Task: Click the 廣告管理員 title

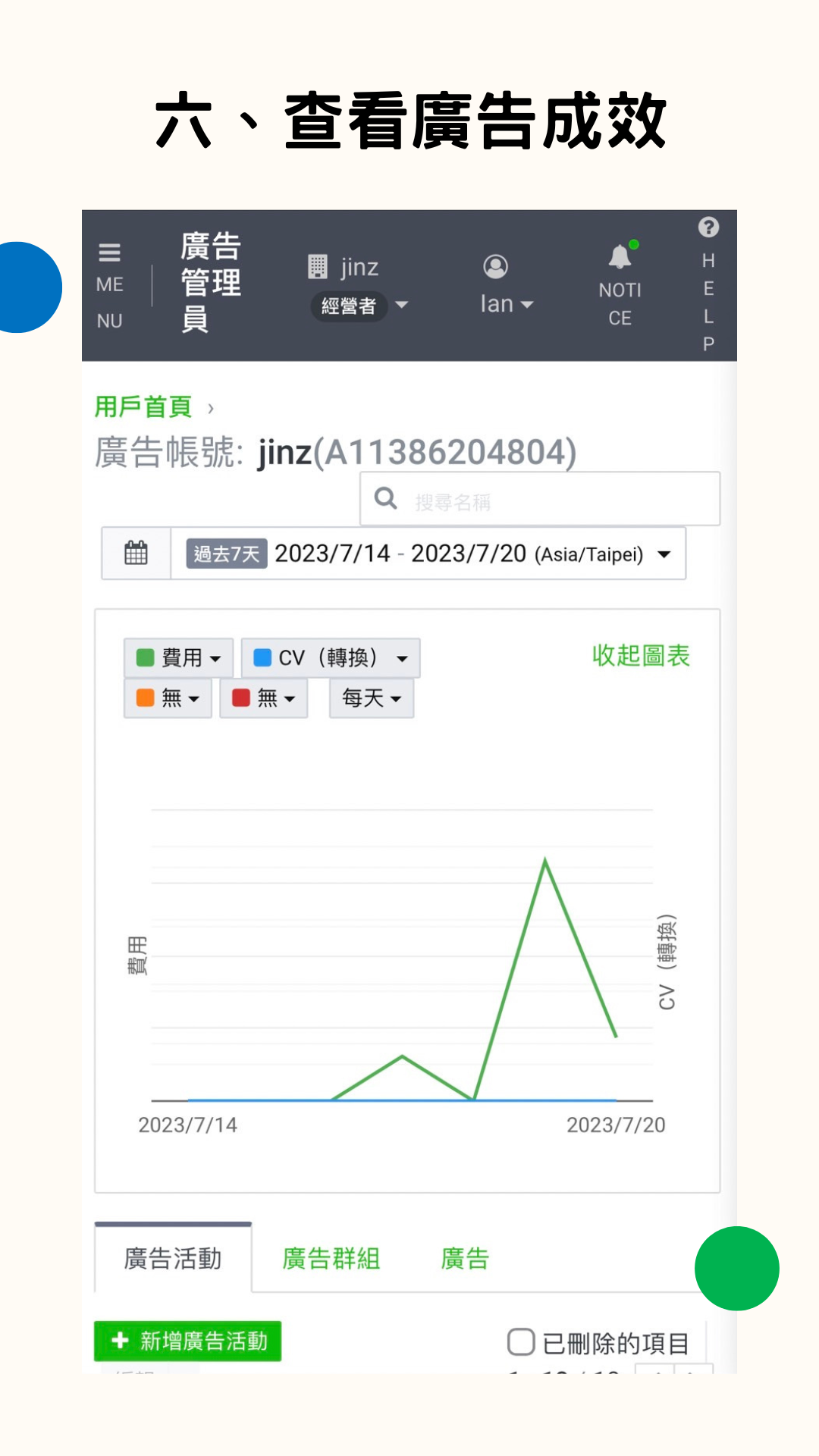Action: click(211, 282)
